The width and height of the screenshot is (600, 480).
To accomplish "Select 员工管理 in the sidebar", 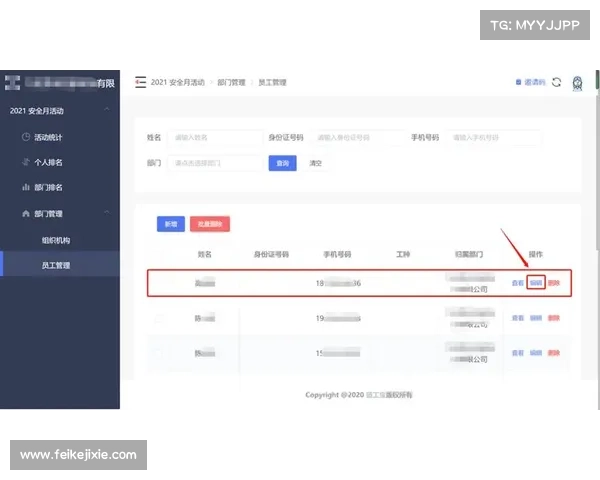I will [56, 266].
